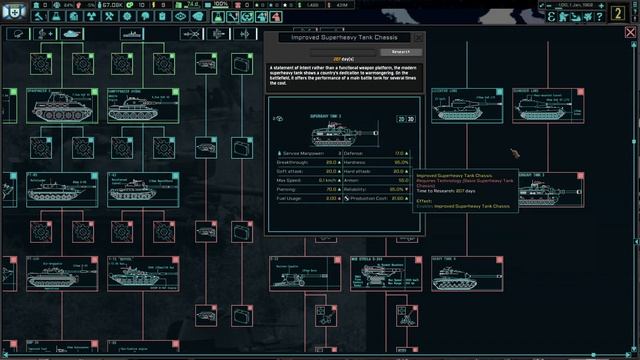Viewport: 640px width, 360px height.
Task: Click the Improved Superheavy Tank Chassis title
Action: tap(344, 38)
